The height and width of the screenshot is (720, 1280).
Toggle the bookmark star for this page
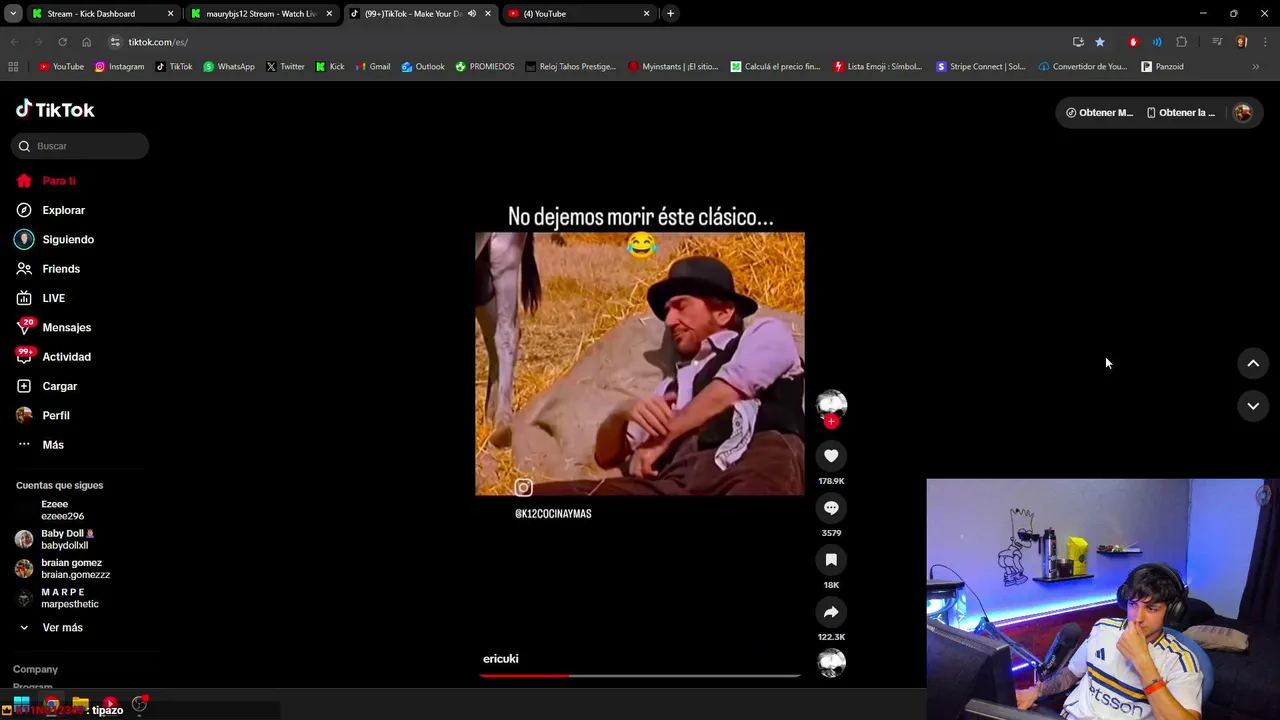click(x=1100, y=42)
